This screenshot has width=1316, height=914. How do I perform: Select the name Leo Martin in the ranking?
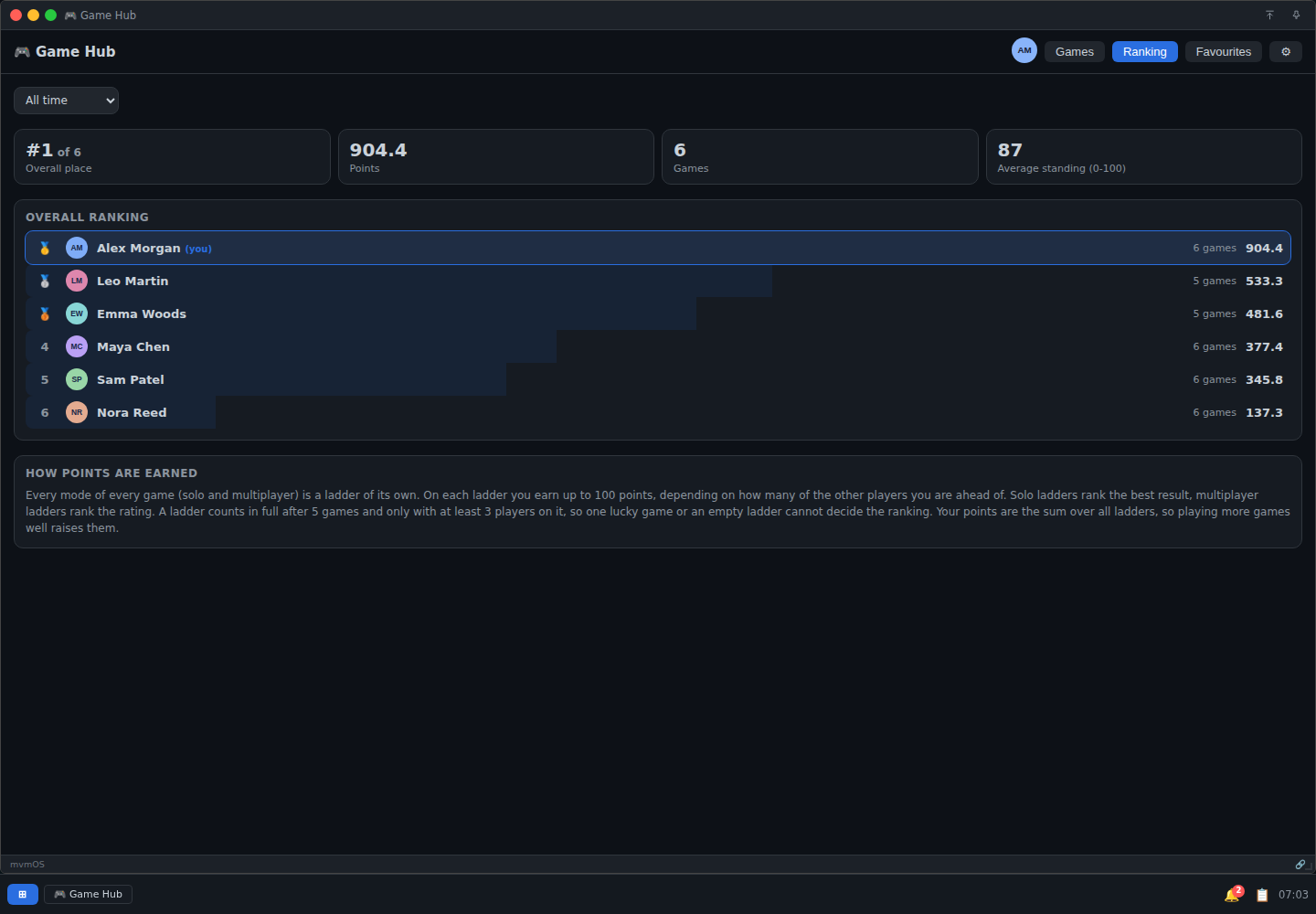[133, 282]
